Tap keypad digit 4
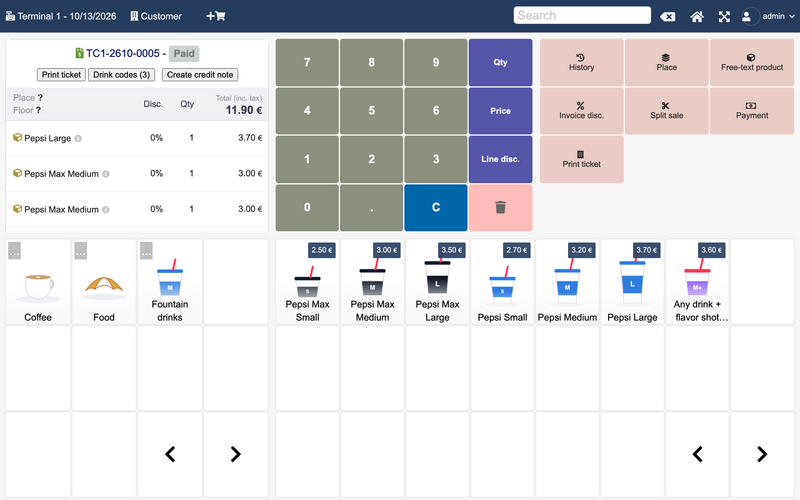The width and height of the screenshot is (800, 500). click(x=307, y=110)
